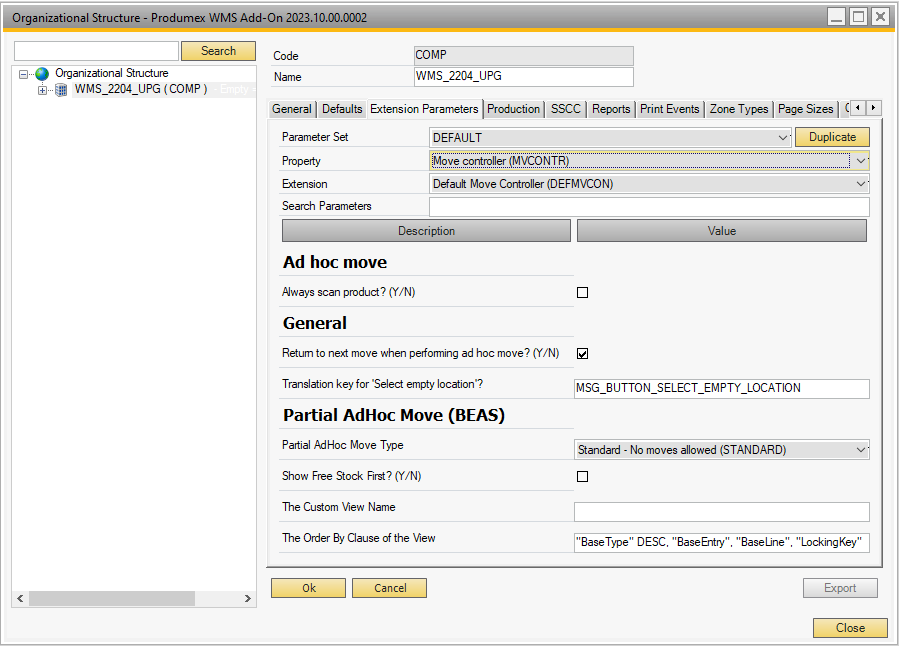
Task: Collapse the Organizational Structure root node
Action: click(x=23, y=74)
